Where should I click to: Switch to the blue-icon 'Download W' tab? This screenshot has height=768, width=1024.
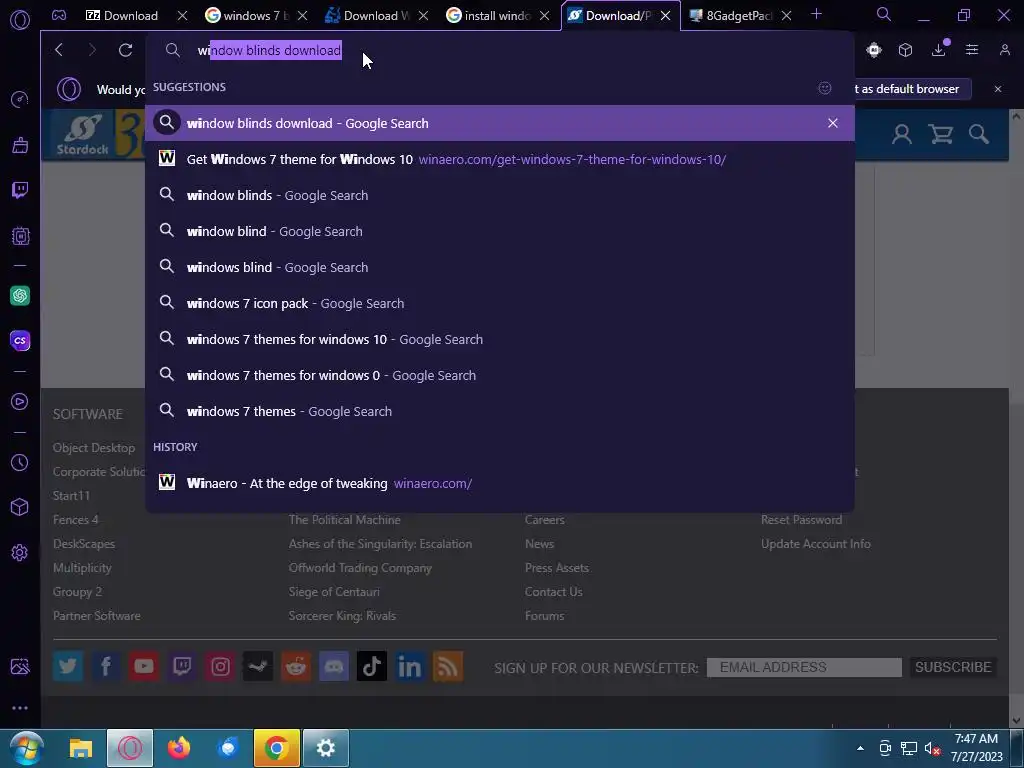point(377,16)
